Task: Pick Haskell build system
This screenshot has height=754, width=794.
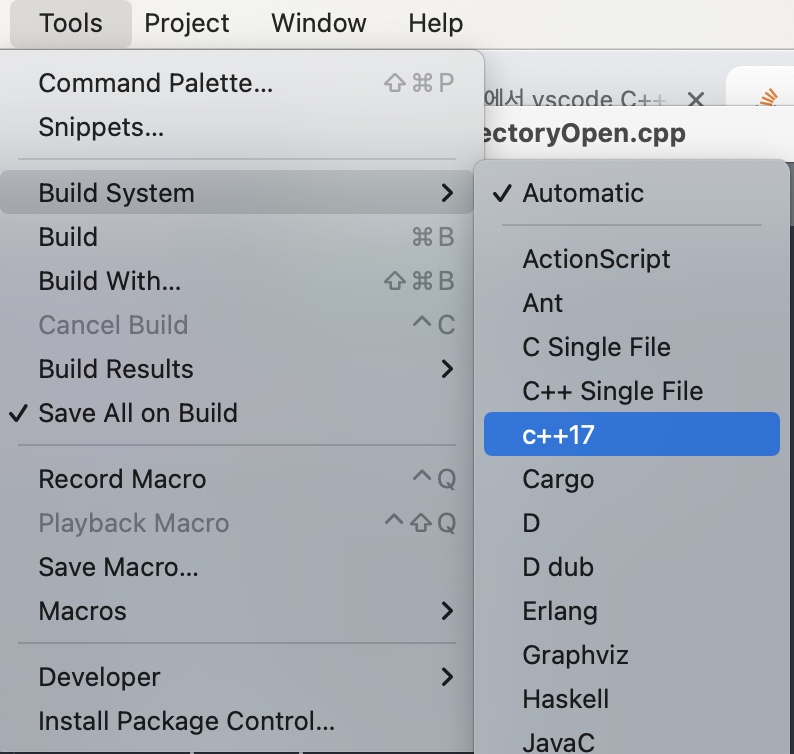Action: click(x=631, y=699)
